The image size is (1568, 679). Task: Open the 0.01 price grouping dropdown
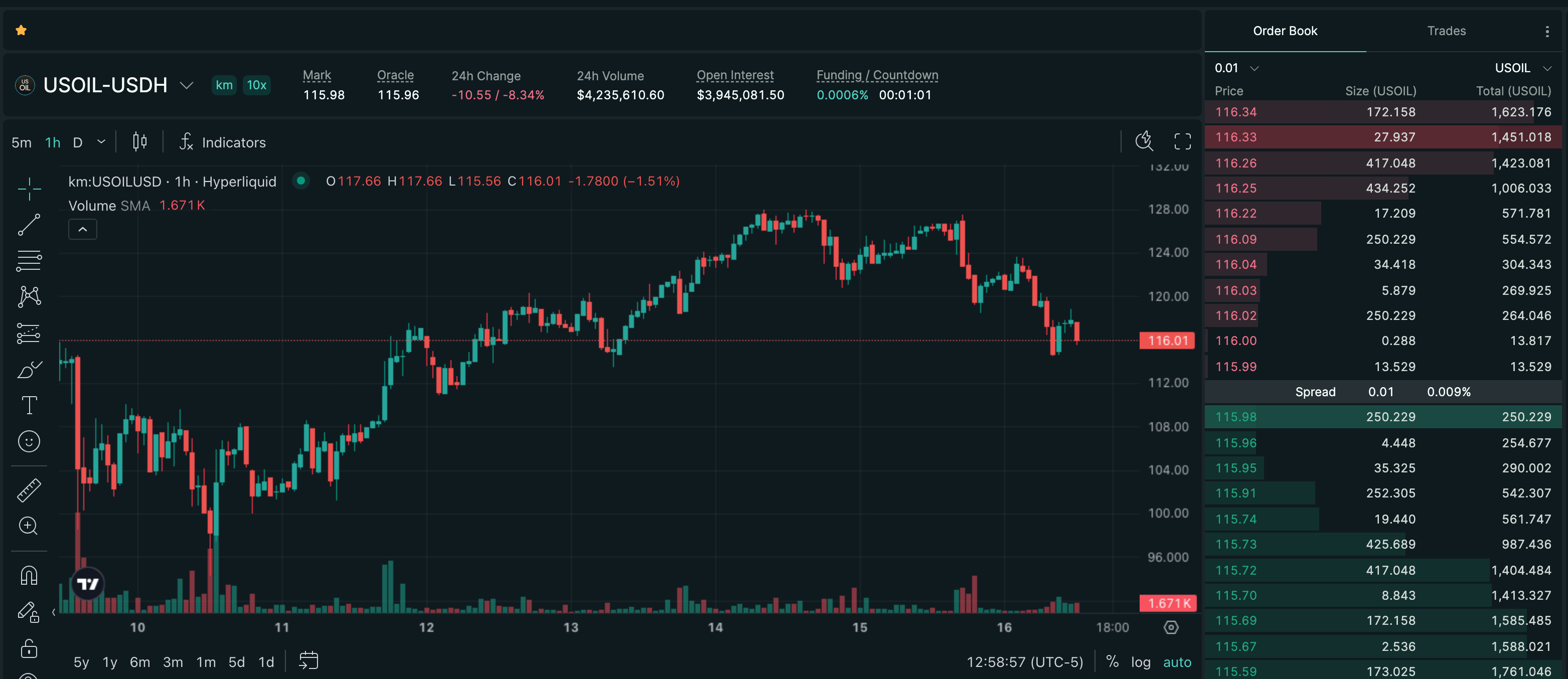pyautogui.click(x=1236, y=68)
